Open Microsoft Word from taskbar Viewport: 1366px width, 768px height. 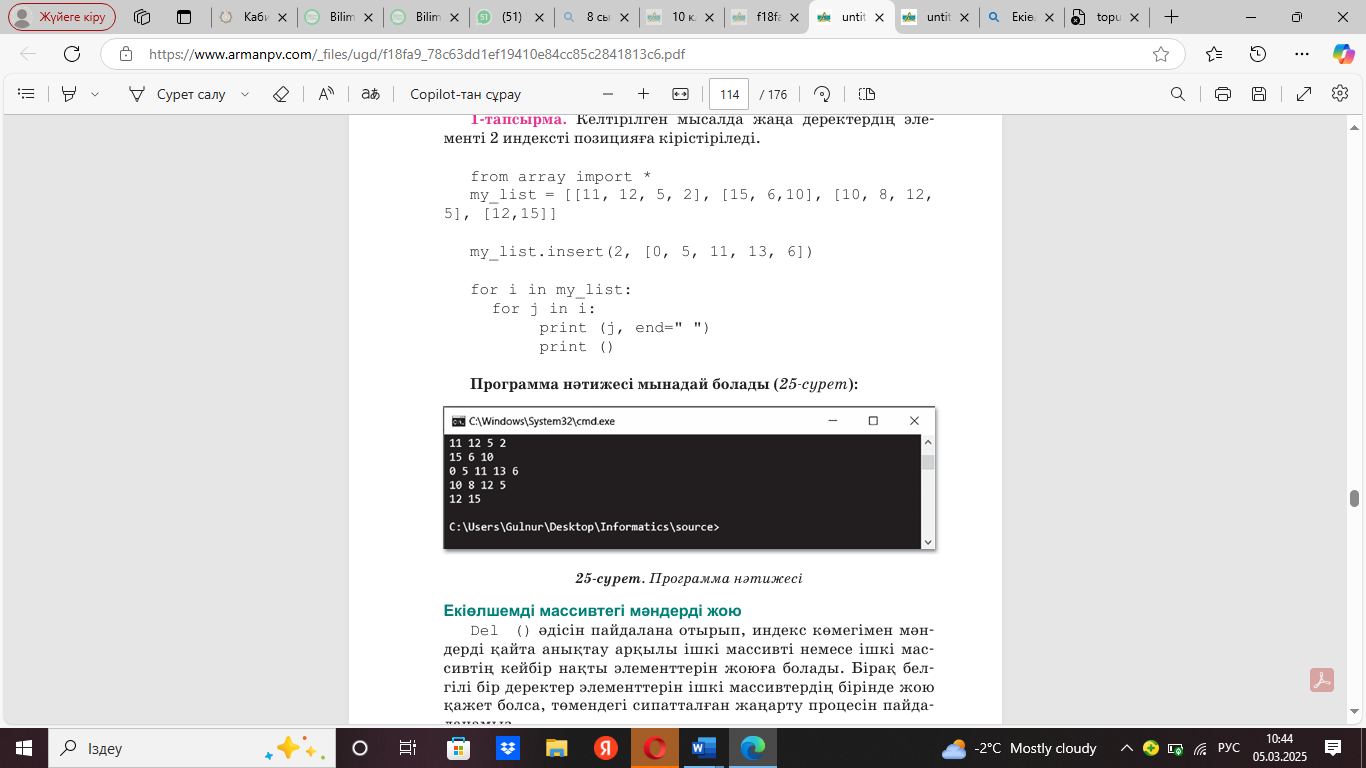703,748
